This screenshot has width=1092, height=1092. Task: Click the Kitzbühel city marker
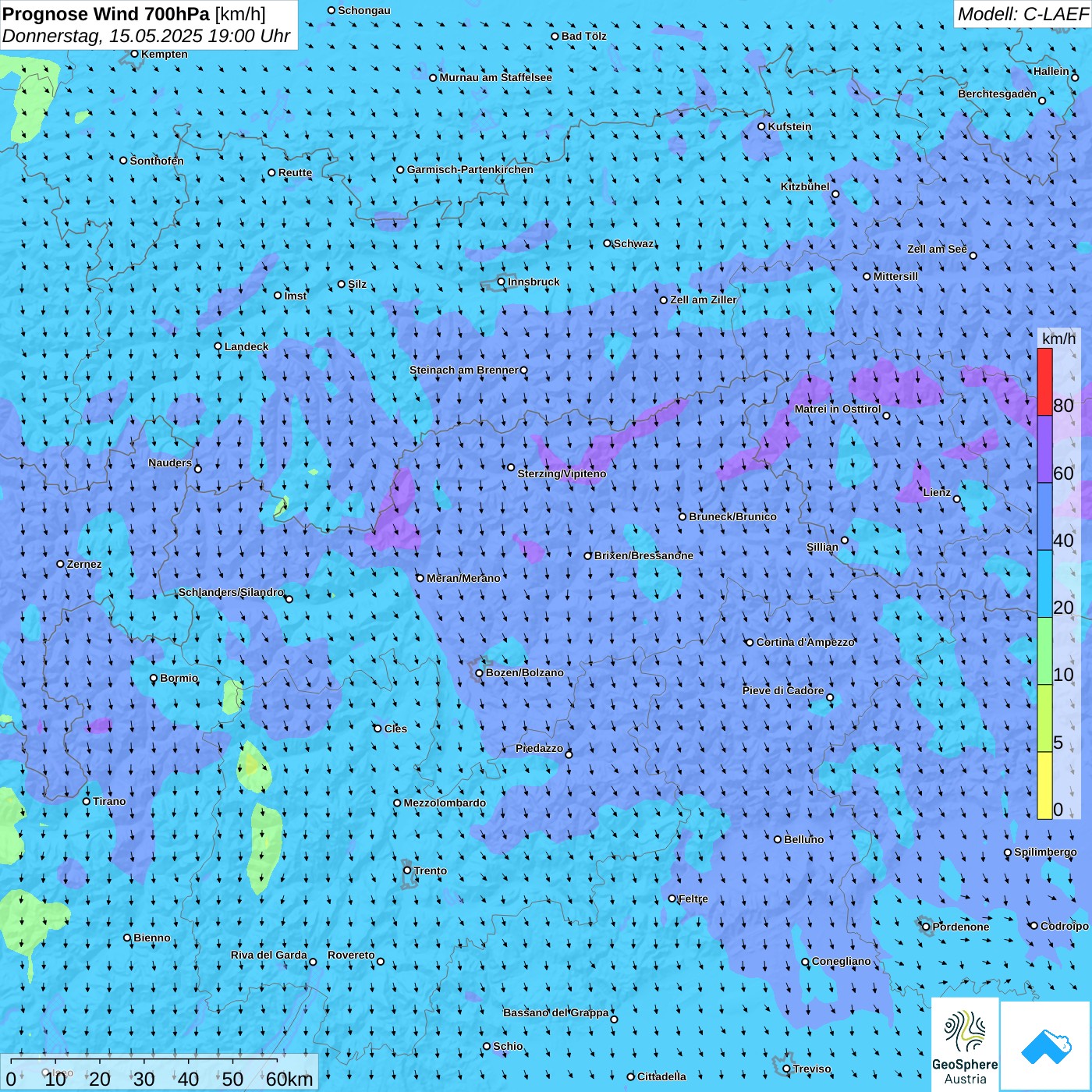coord(835,194)
